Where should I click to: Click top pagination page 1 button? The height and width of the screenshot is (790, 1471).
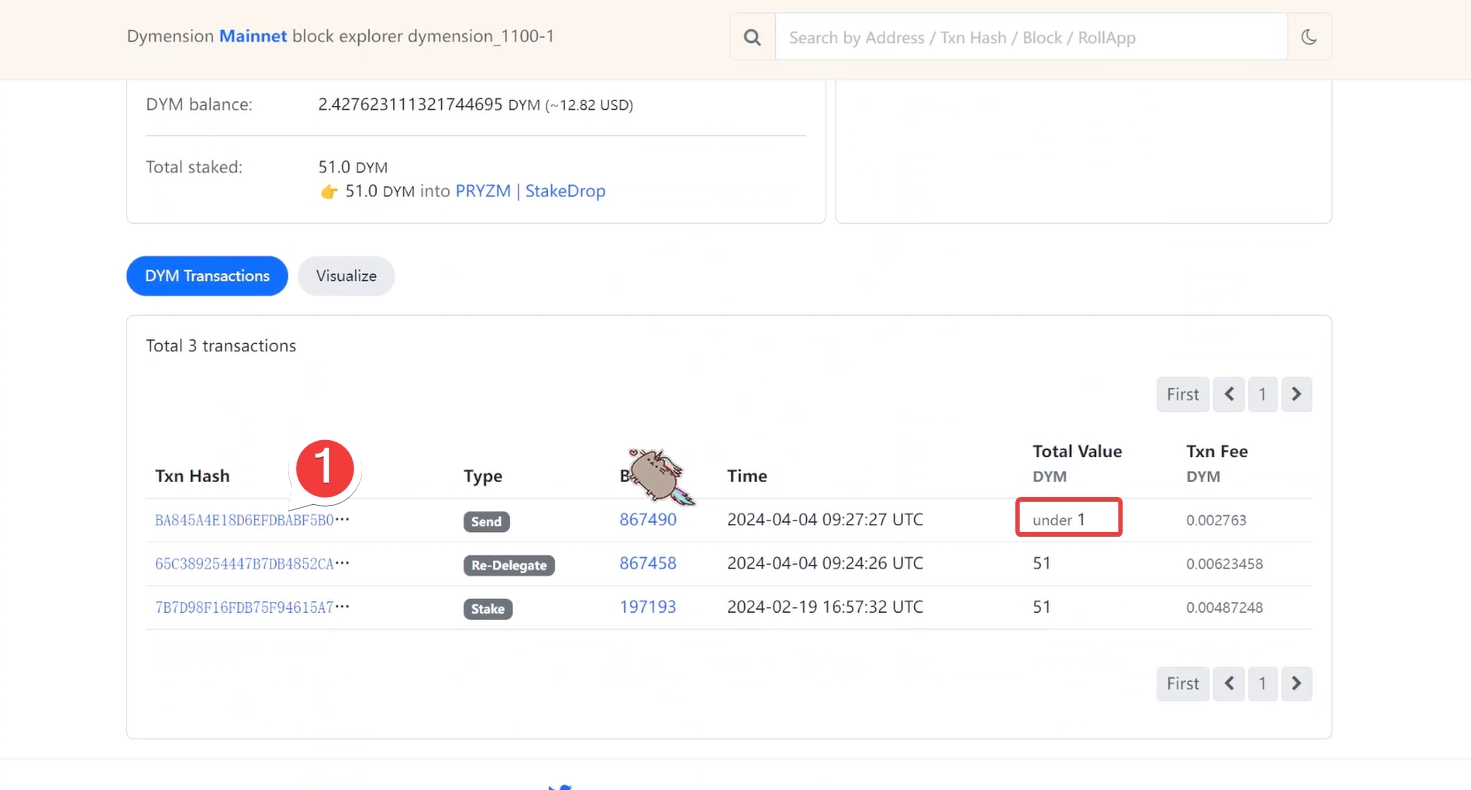(1262, 394)
